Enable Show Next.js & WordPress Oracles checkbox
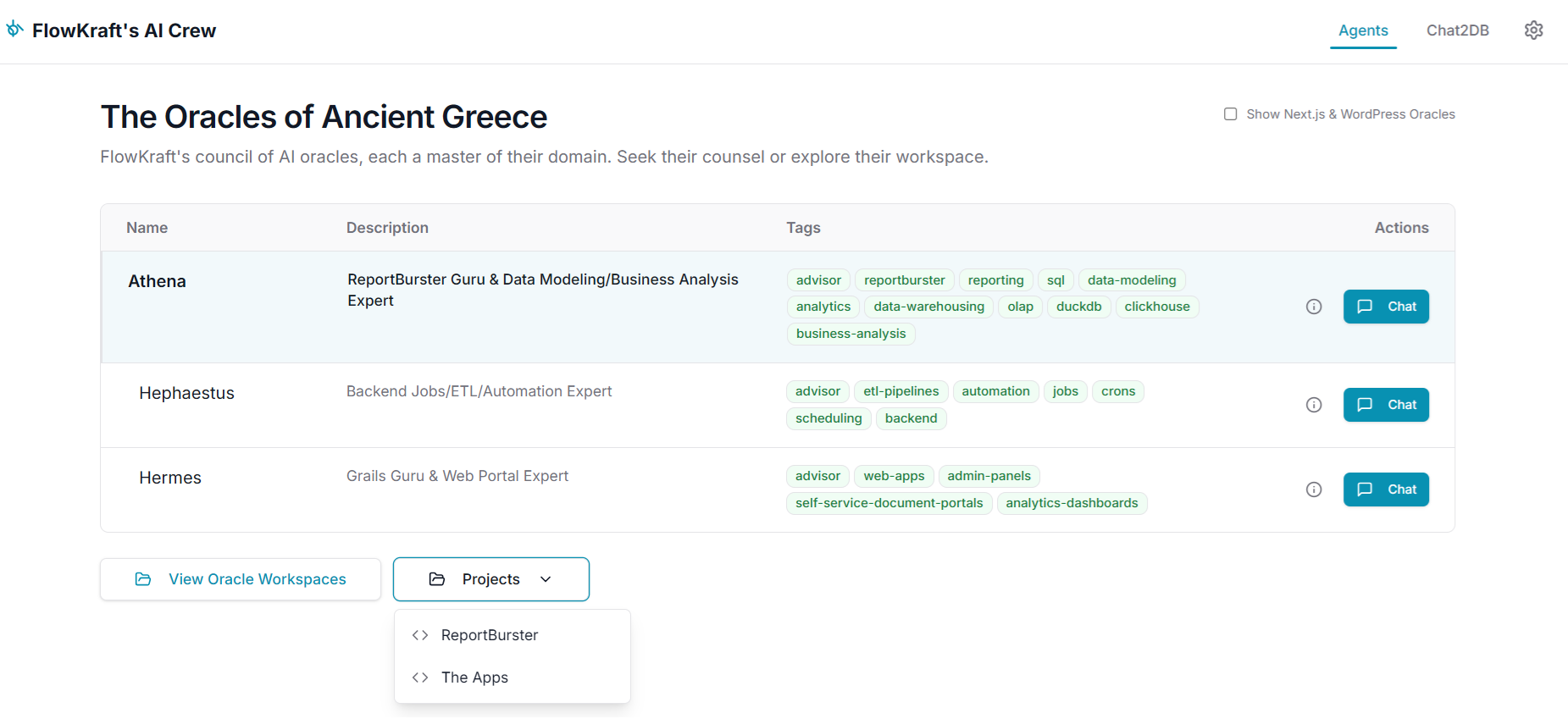This screenshot has width=1568, height=719. tap(1230, 114)
